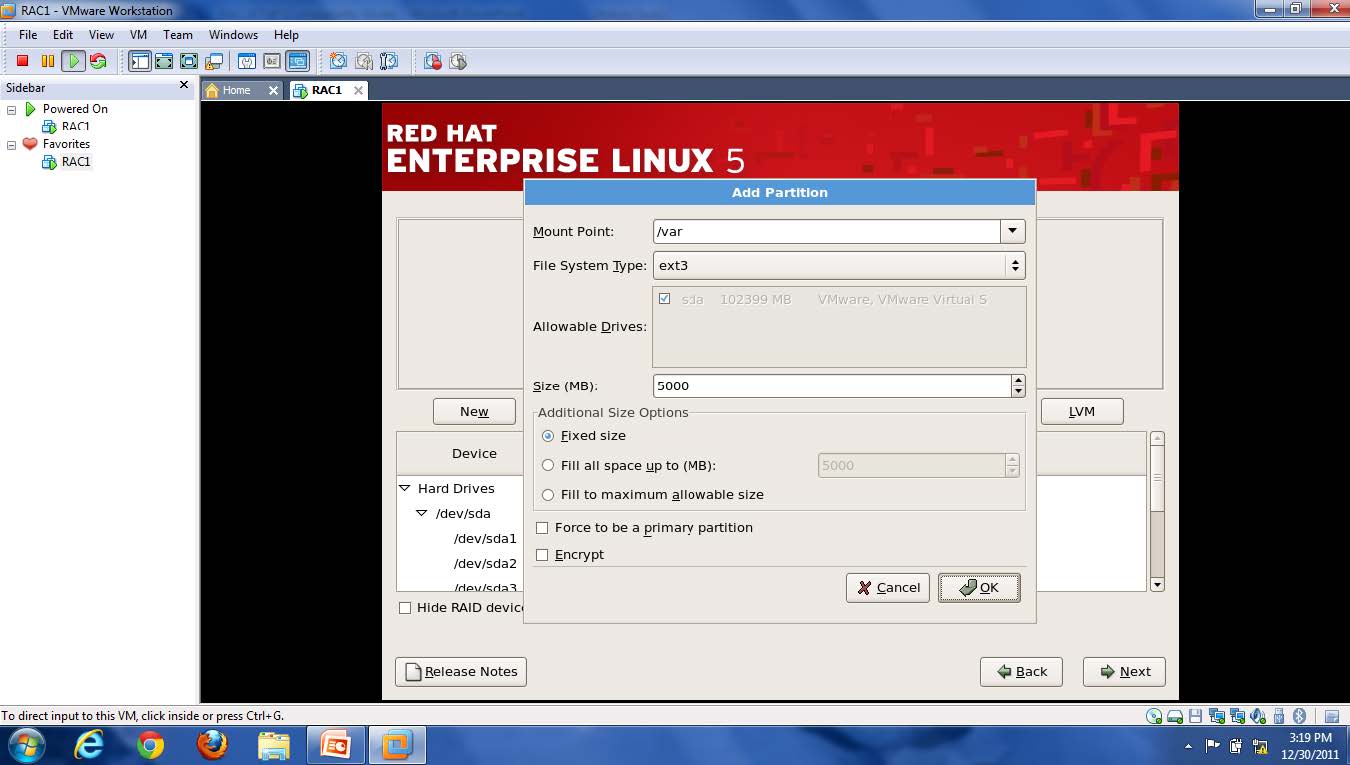Click the Next button
Viewport: 1350px width, 765px height.
pyautogui.click(x=1124, y=671)
